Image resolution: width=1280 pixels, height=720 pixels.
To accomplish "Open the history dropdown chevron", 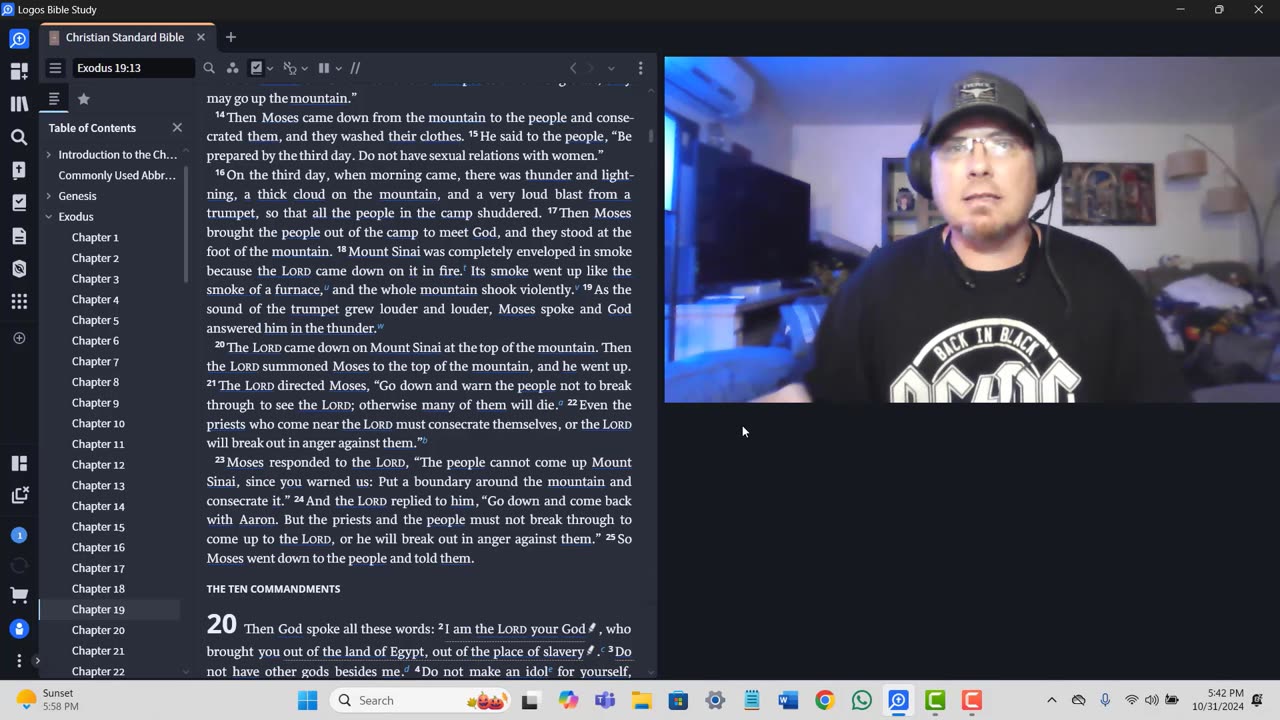I will click(x=611, y=68).
